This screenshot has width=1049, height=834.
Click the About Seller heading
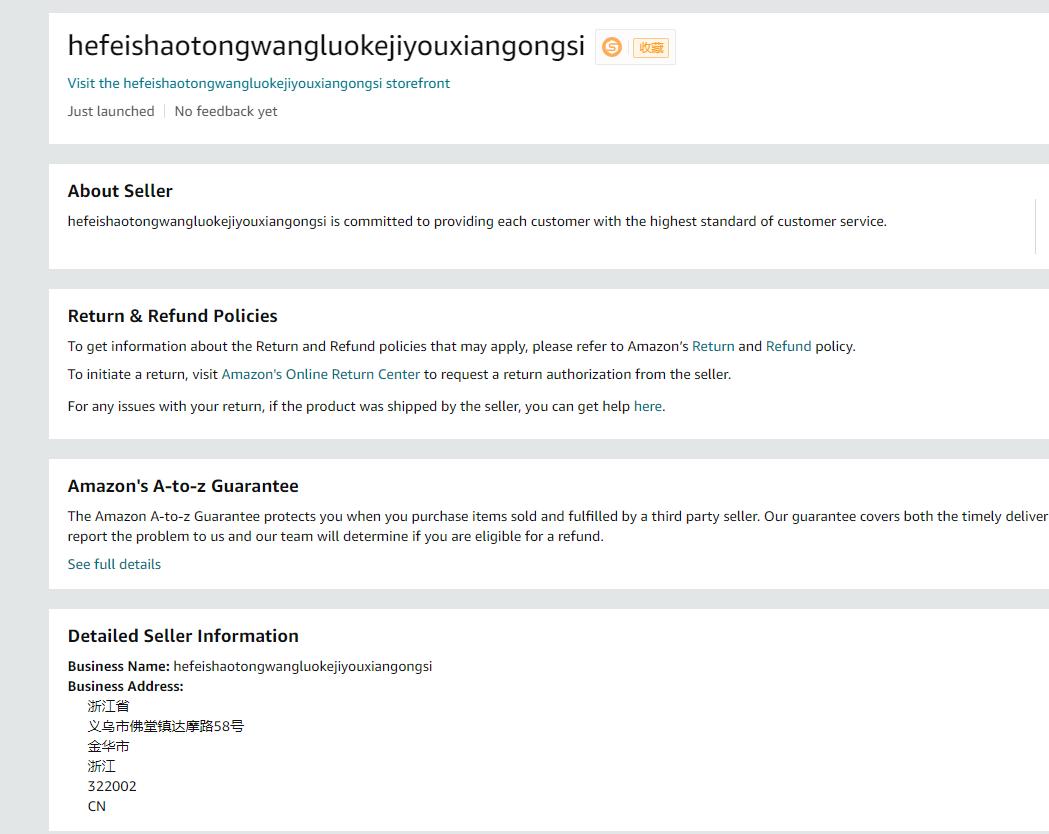pyautogui.click(x=120, y=191)
